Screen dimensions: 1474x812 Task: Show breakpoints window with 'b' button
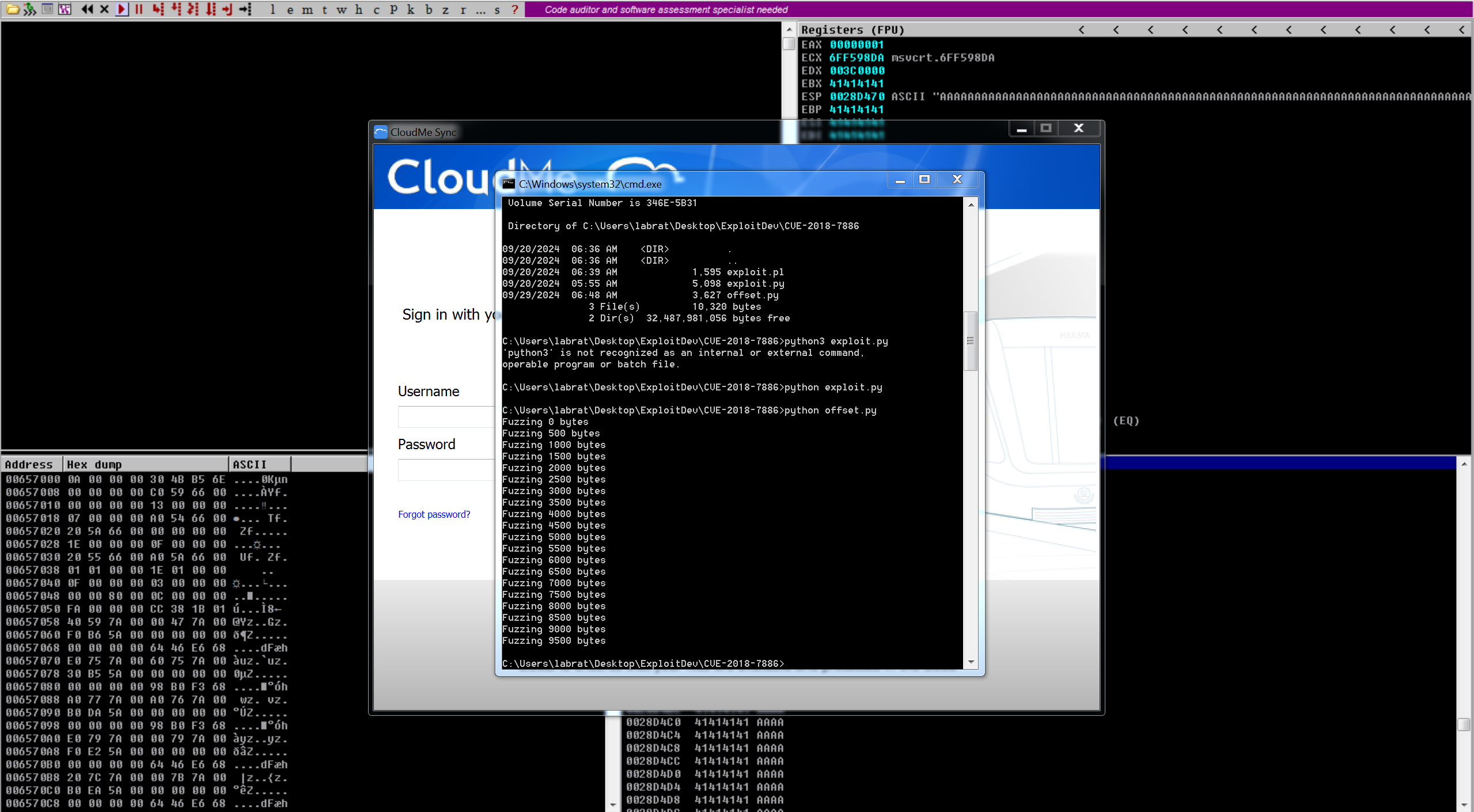pos(429,10)
